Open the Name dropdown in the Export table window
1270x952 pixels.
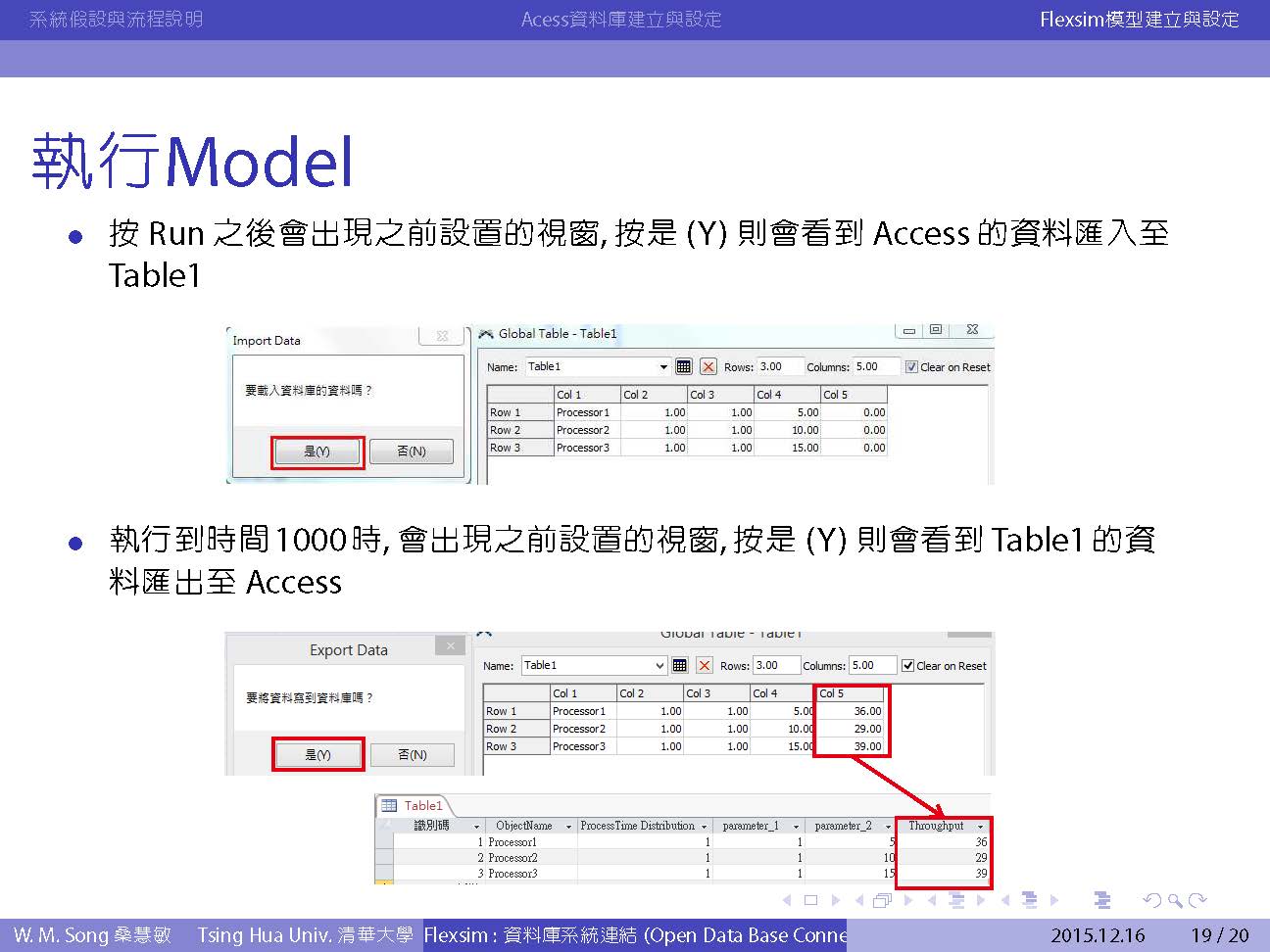[659, 666]
